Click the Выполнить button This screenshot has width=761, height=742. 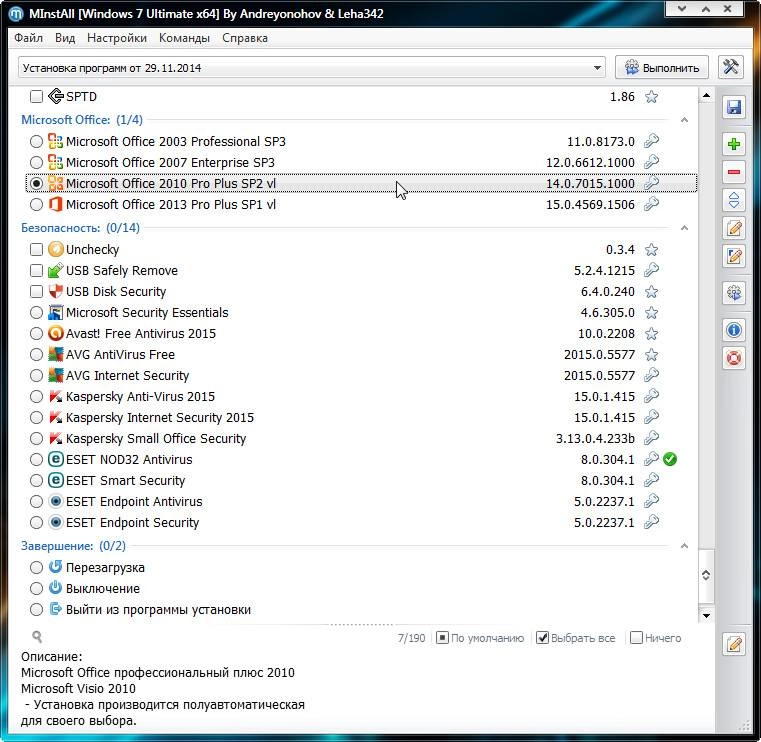point(662,67)
